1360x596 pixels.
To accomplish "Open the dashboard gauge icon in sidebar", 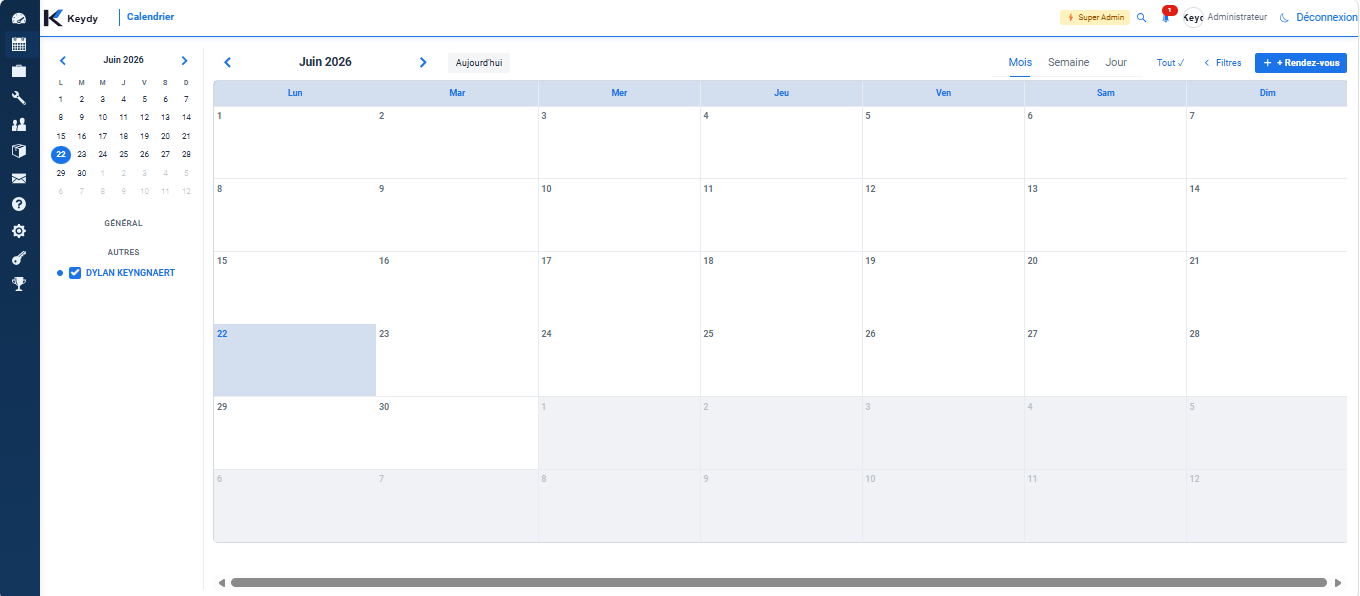I will (x=18, y=18).
